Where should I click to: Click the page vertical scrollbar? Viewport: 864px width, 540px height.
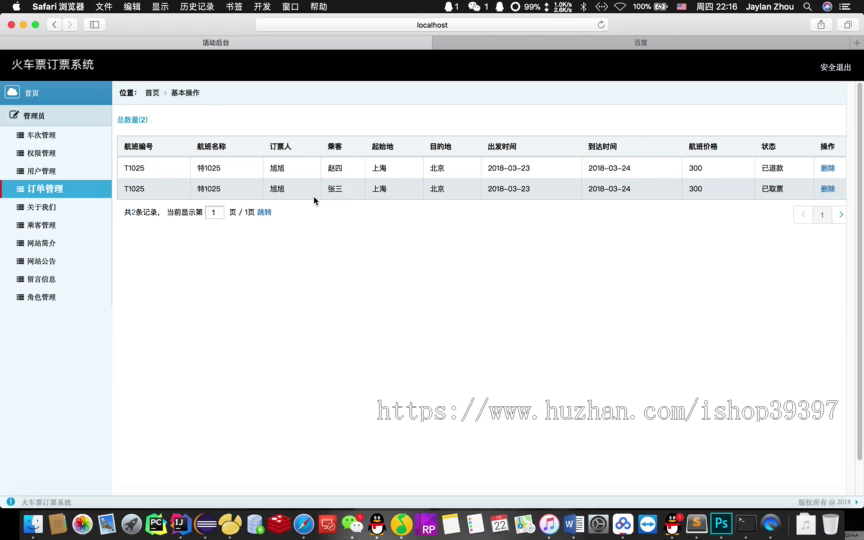point(859,270)
